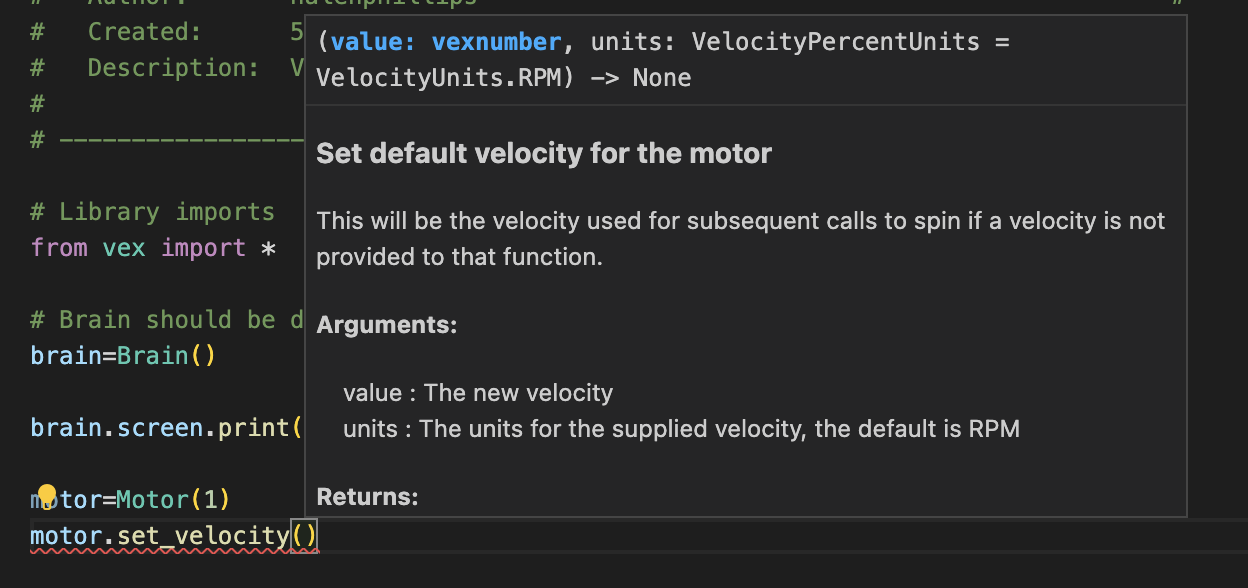The image size is (1248, 588).
Task: Click the import keyword before the asterisk
Action: [203, 248]
